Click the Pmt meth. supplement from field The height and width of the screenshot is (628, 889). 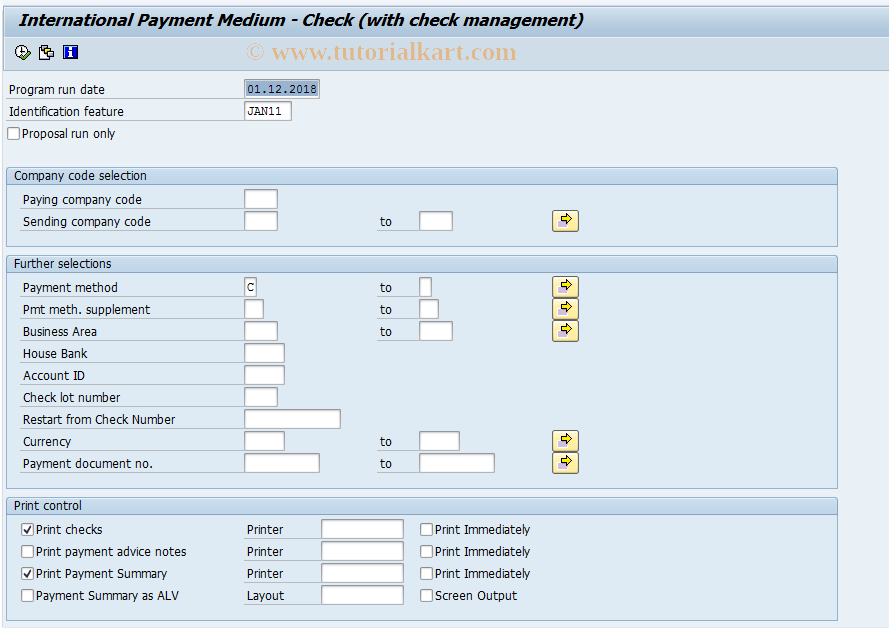click(254, 309)
